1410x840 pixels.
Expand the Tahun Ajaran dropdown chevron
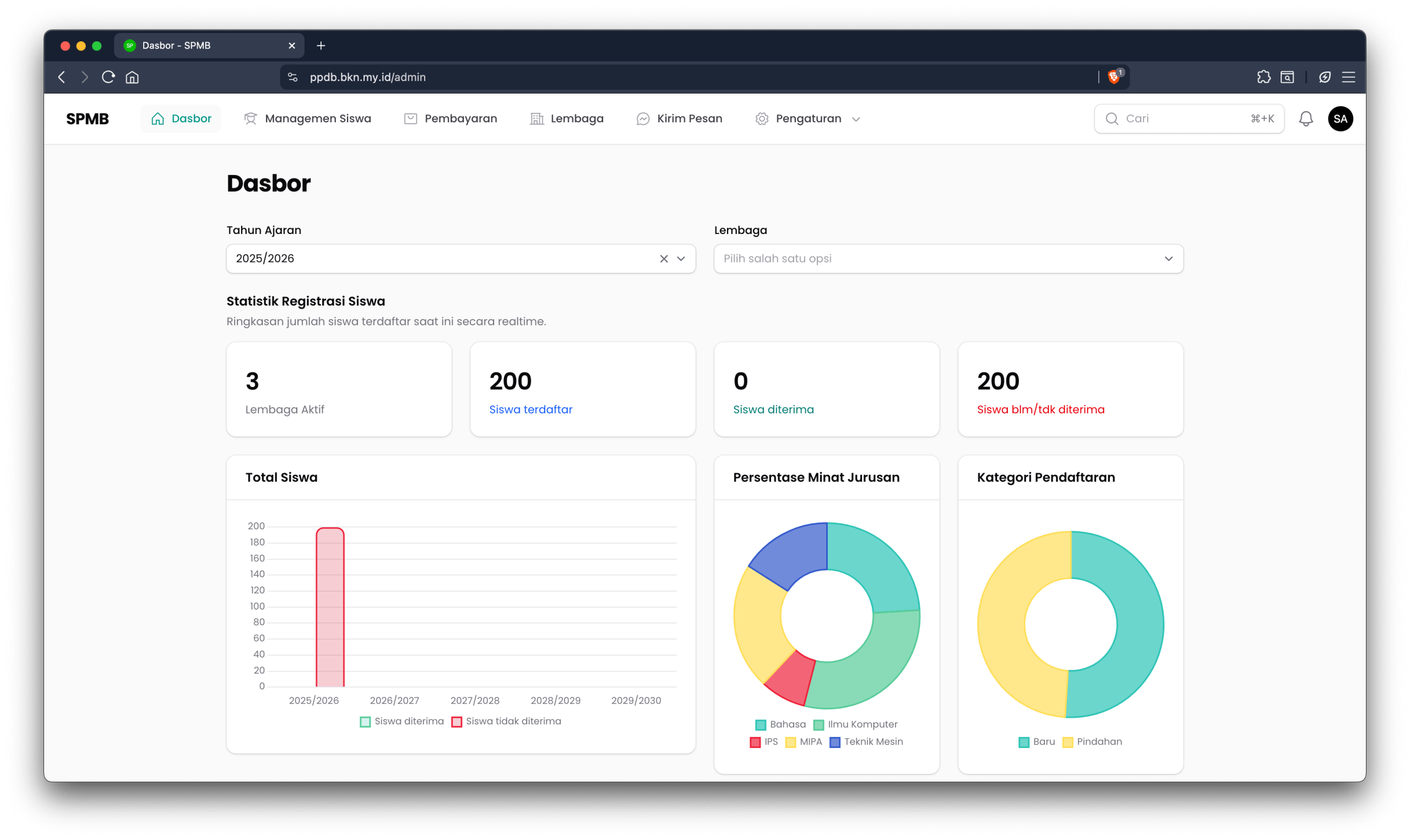(x=681, y=259)
